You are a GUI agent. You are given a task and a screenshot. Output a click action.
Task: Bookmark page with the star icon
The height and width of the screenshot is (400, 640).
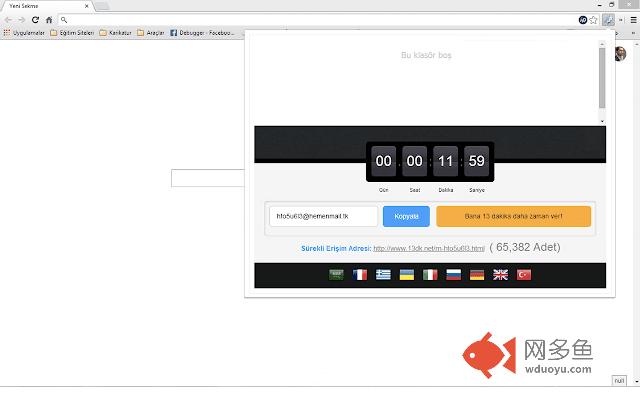[x=594, y=19]
